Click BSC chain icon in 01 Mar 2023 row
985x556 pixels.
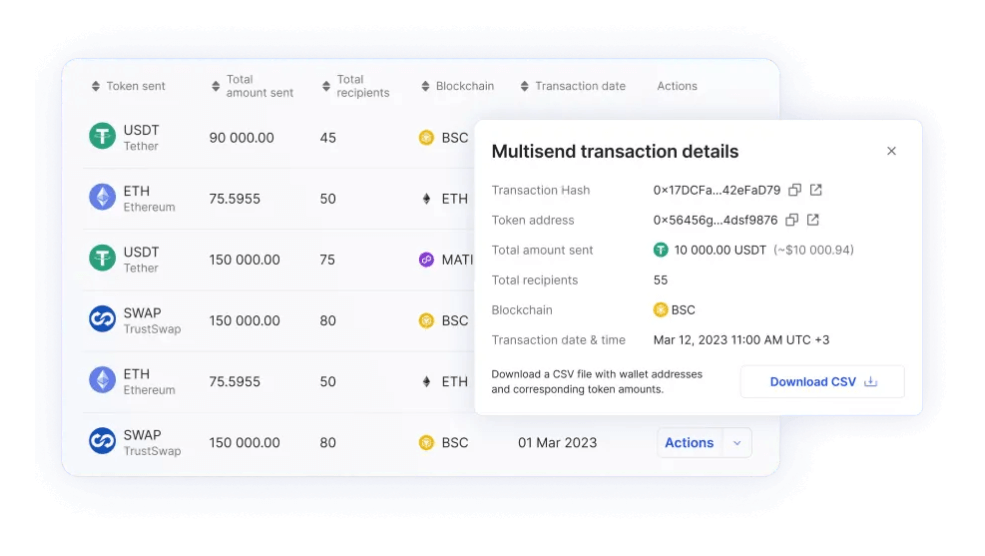coord(427,442)
